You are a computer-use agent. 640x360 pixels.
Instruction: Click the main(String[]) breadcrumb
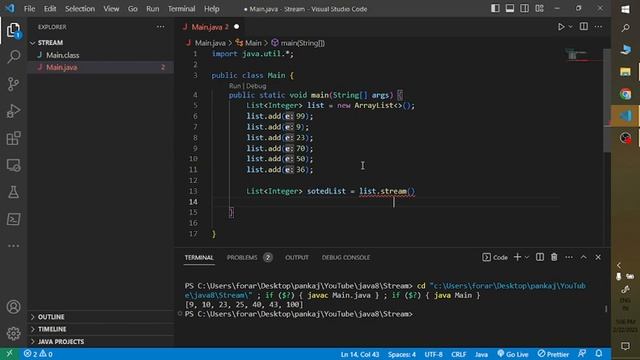[x=298, y=43]
